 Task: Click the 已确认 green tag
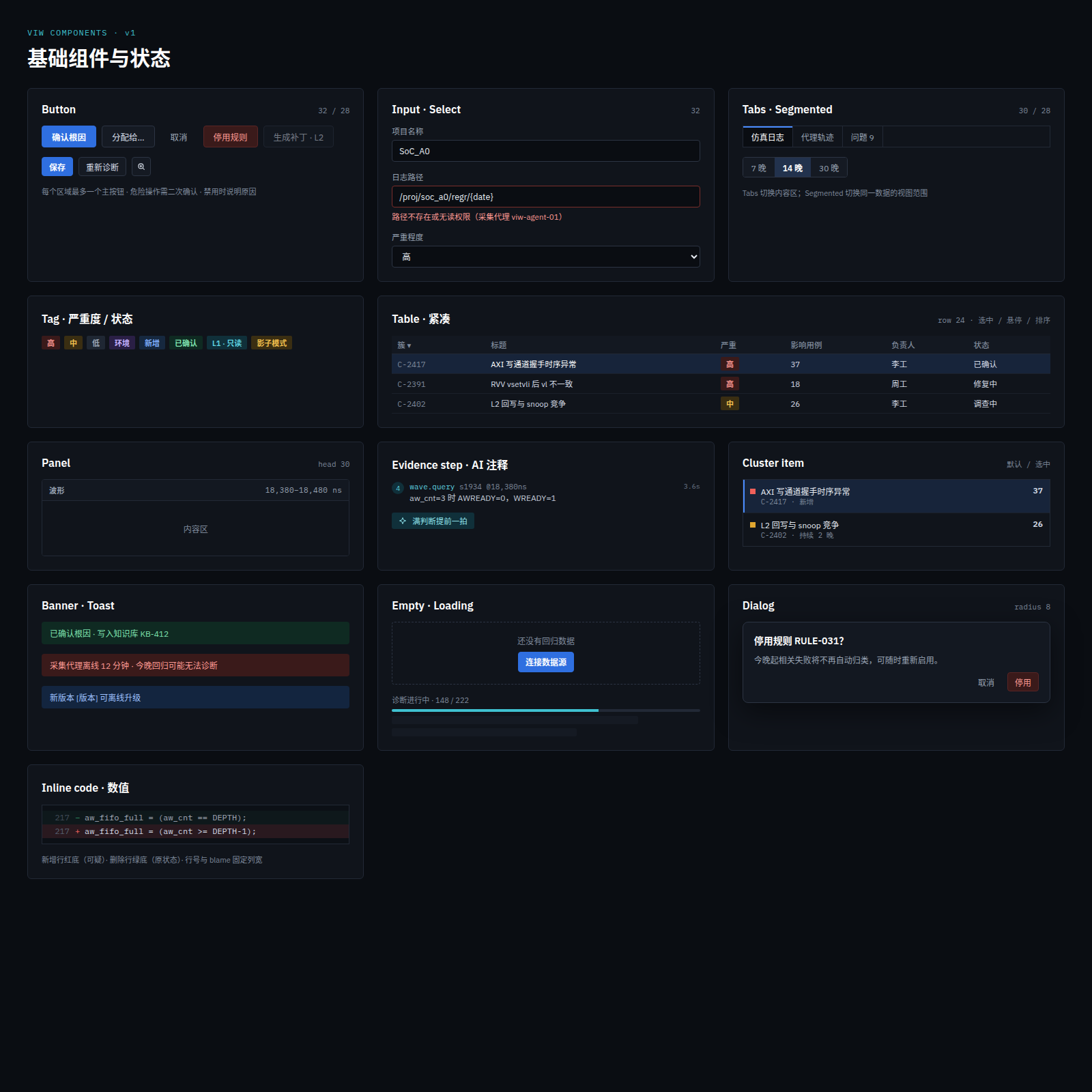click(186, 343)
